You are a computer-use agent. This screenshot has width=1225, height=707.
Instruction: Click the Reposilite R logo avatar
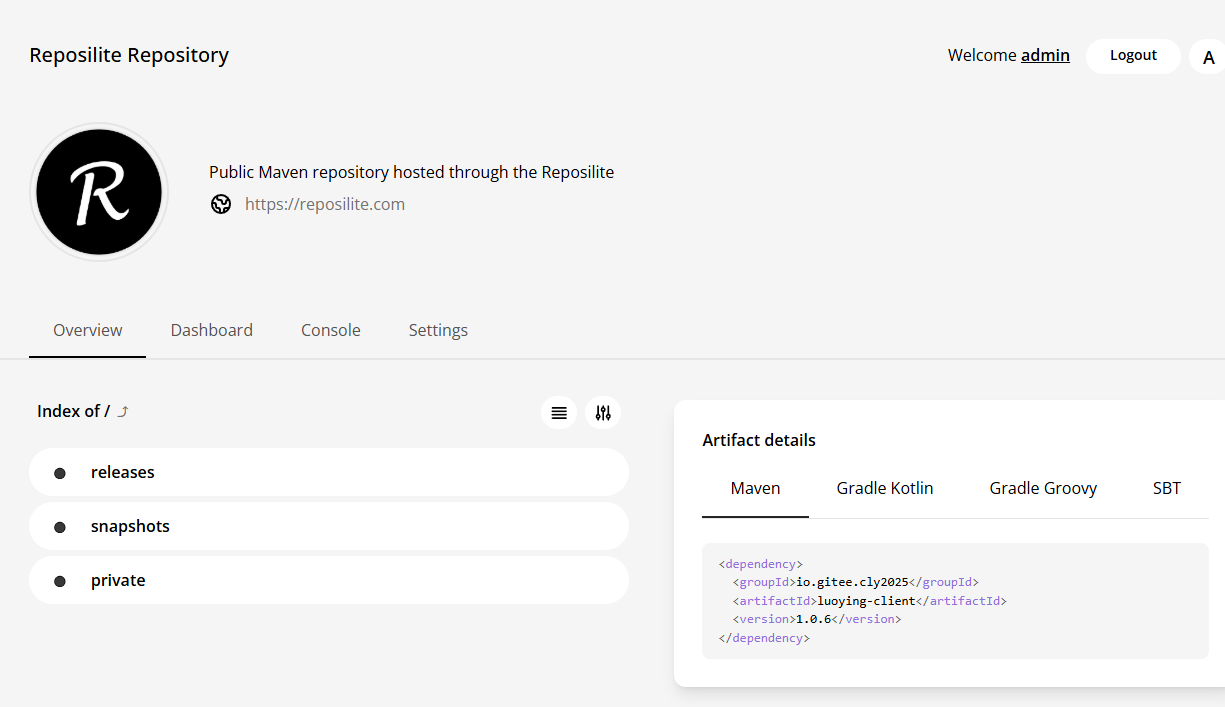pos(98,191)
